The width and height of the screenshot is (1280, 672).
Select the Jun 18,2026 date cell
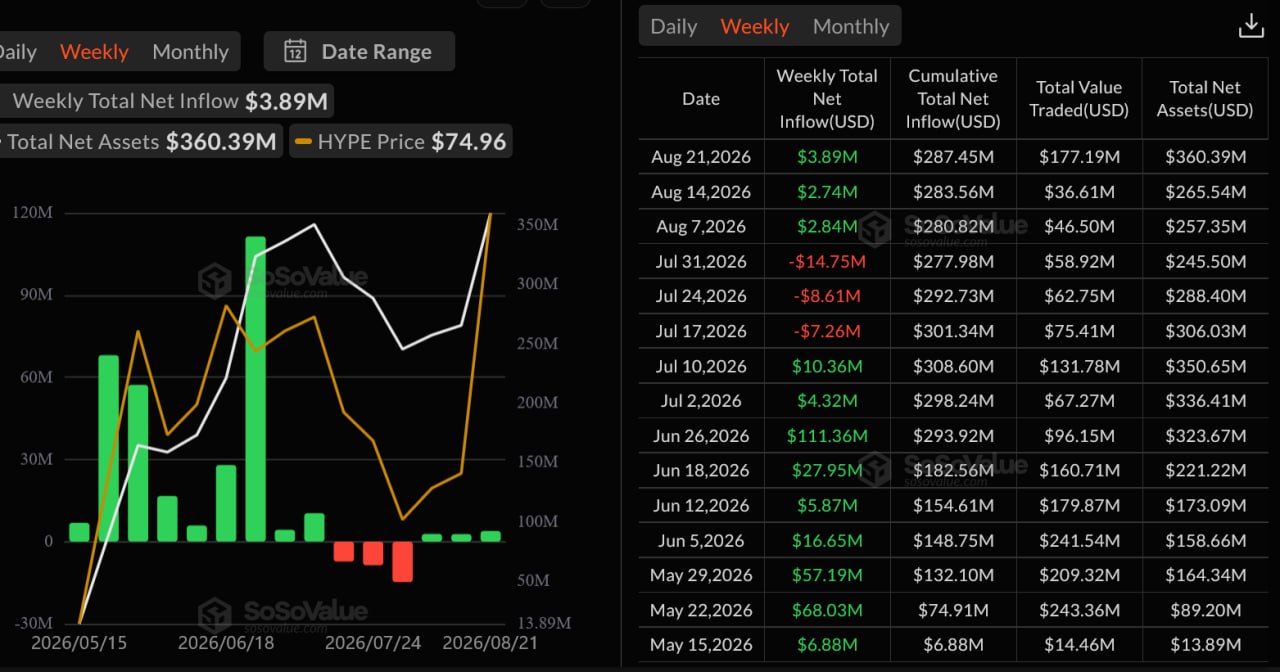pyautogui.click(x=701, y=471)
